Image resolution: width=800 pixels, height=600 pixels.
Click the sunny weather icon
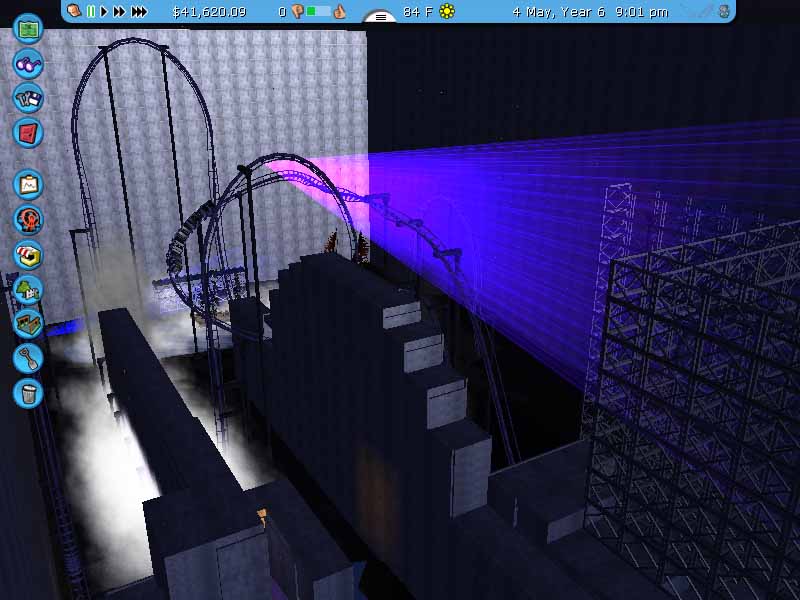[447, 11]
